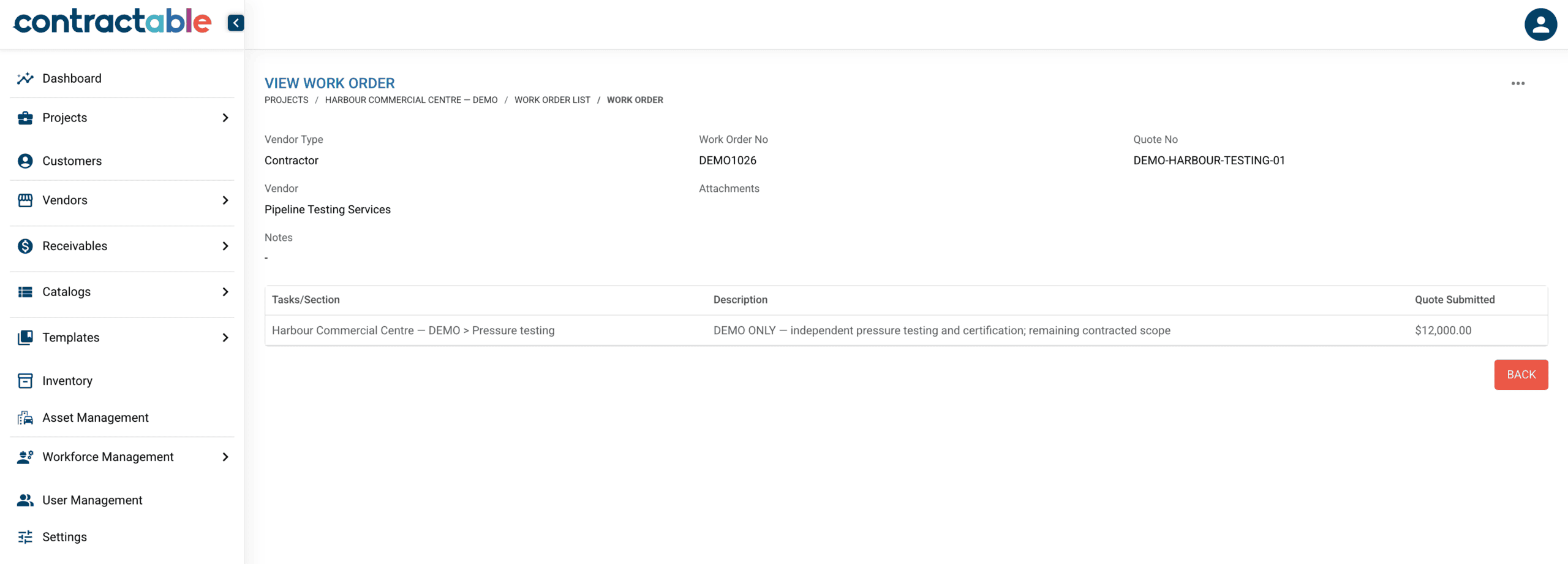Expand the Templates submenu chevron
The width and height of the screenshot is (1568, 564).
tap(225, 337)
